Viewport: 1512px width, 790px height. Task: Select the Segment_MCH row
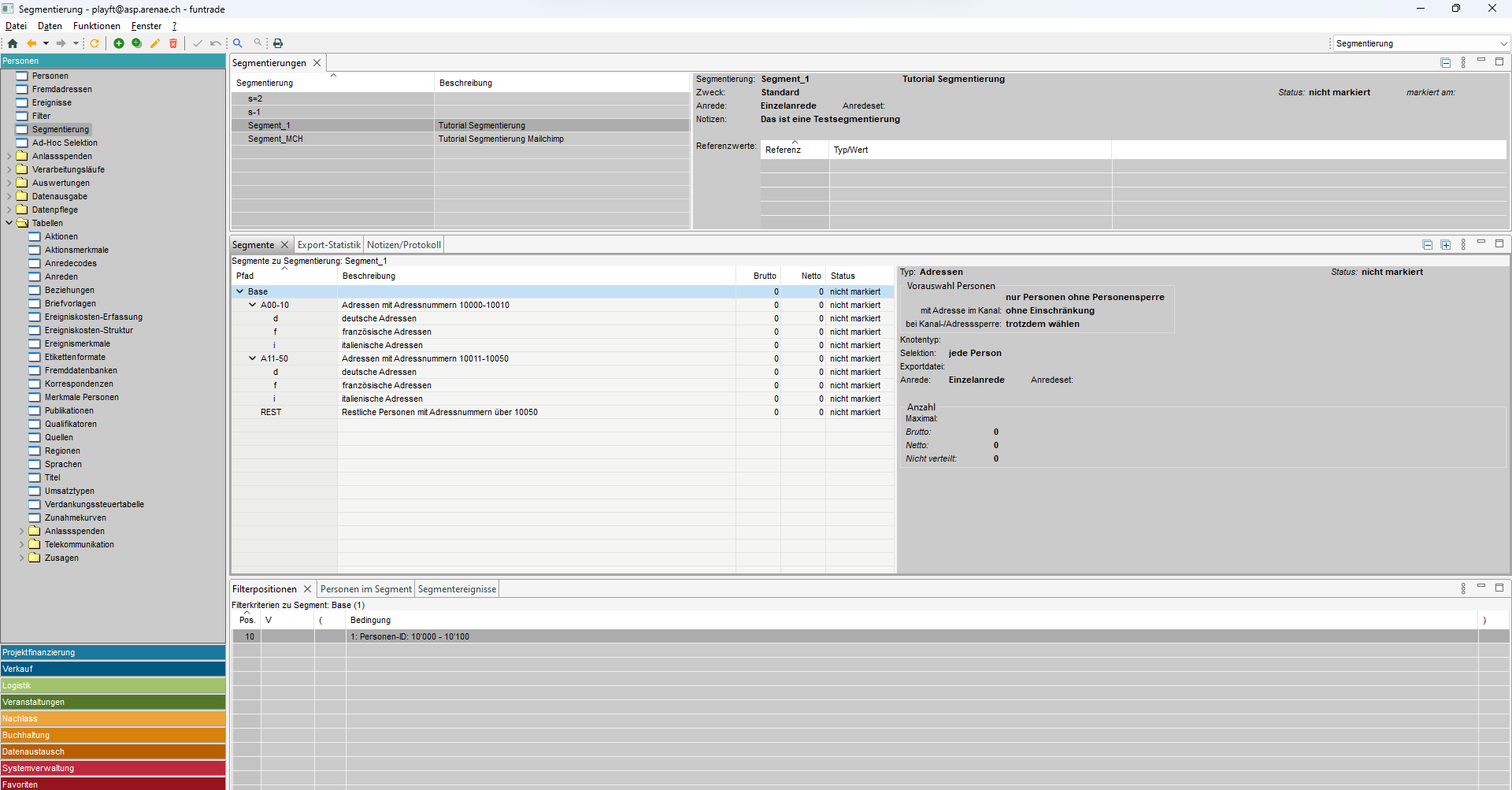click(x=275, y=139)
